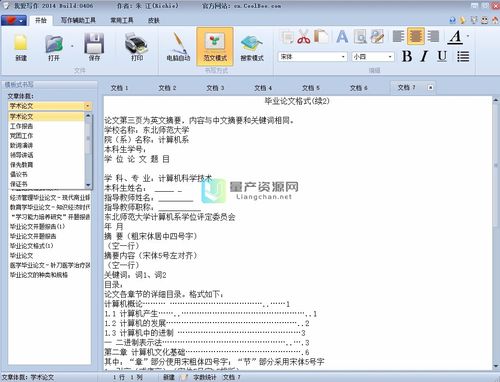Switch to the 写作辅助工具 ribbon tab

[x=78, y=21]
